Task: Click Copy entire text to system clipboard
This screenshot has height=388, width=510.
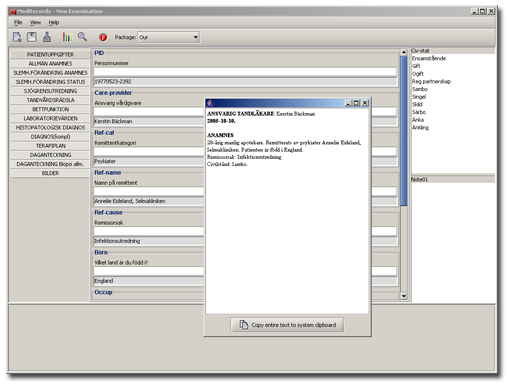Action: click(287, 325)
